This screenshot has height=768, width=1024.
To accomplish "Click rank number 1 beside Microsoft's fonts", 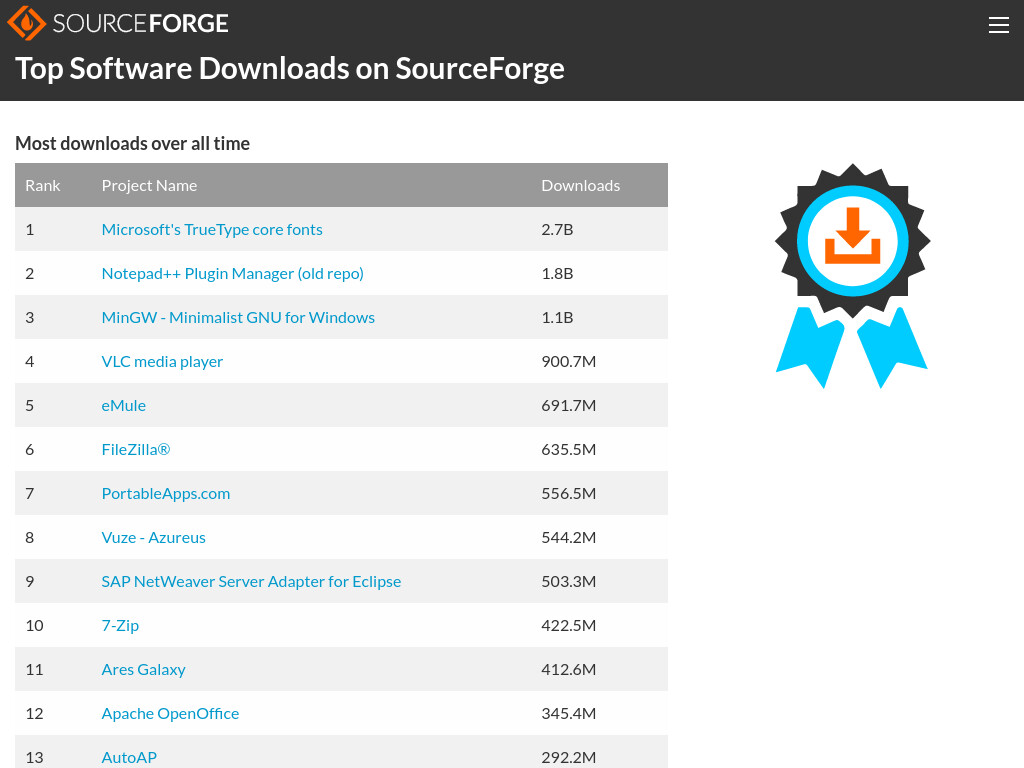I will (x=29, y=229).
